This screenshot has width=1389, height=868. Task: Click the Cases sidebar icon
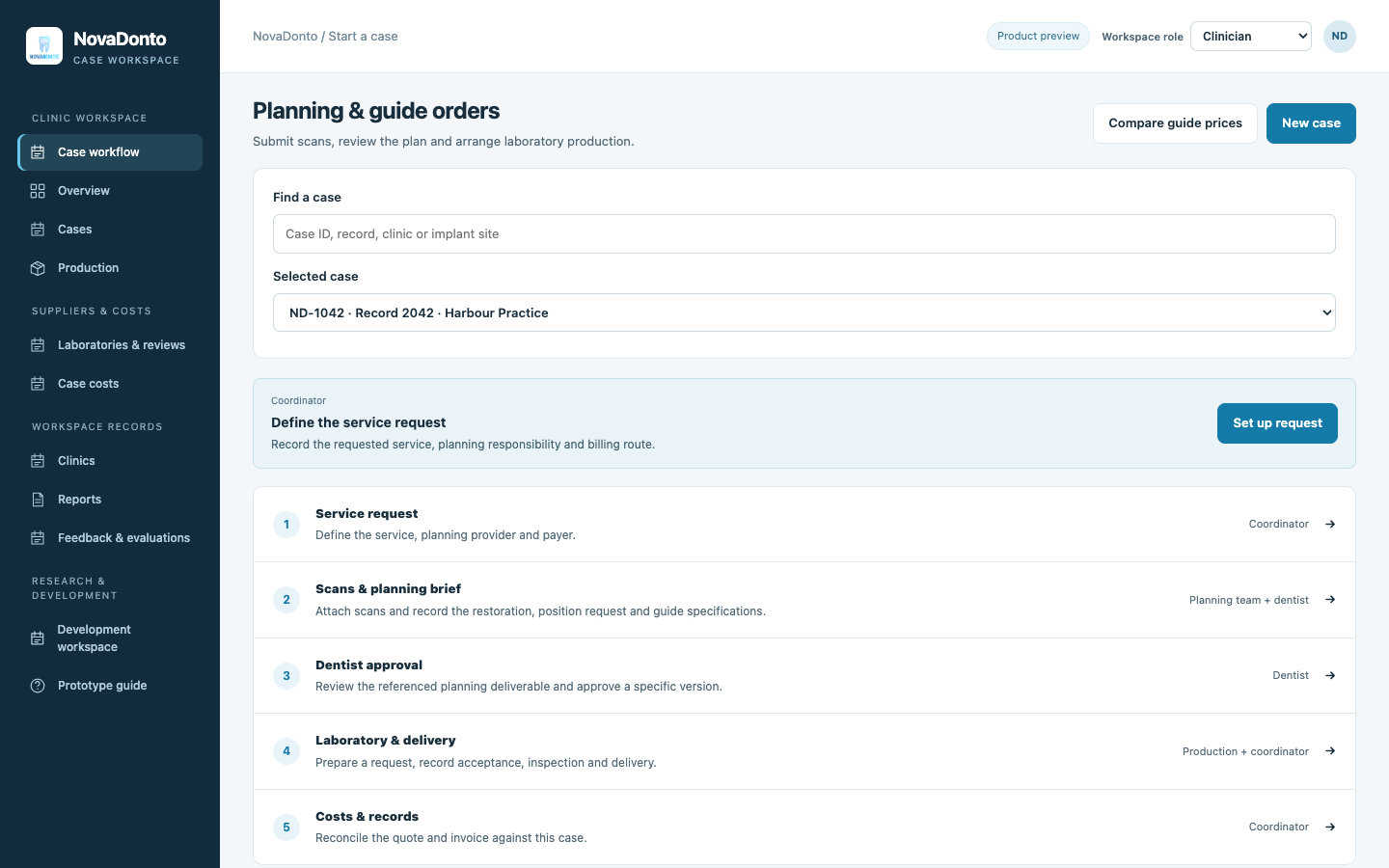pos(38,230)
